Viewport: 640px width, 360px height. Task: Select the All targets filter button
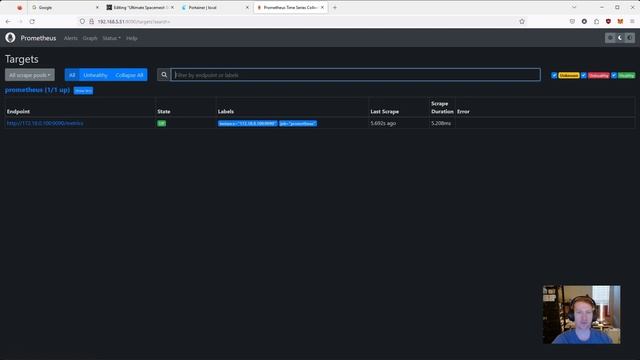[x=72, y=75]
